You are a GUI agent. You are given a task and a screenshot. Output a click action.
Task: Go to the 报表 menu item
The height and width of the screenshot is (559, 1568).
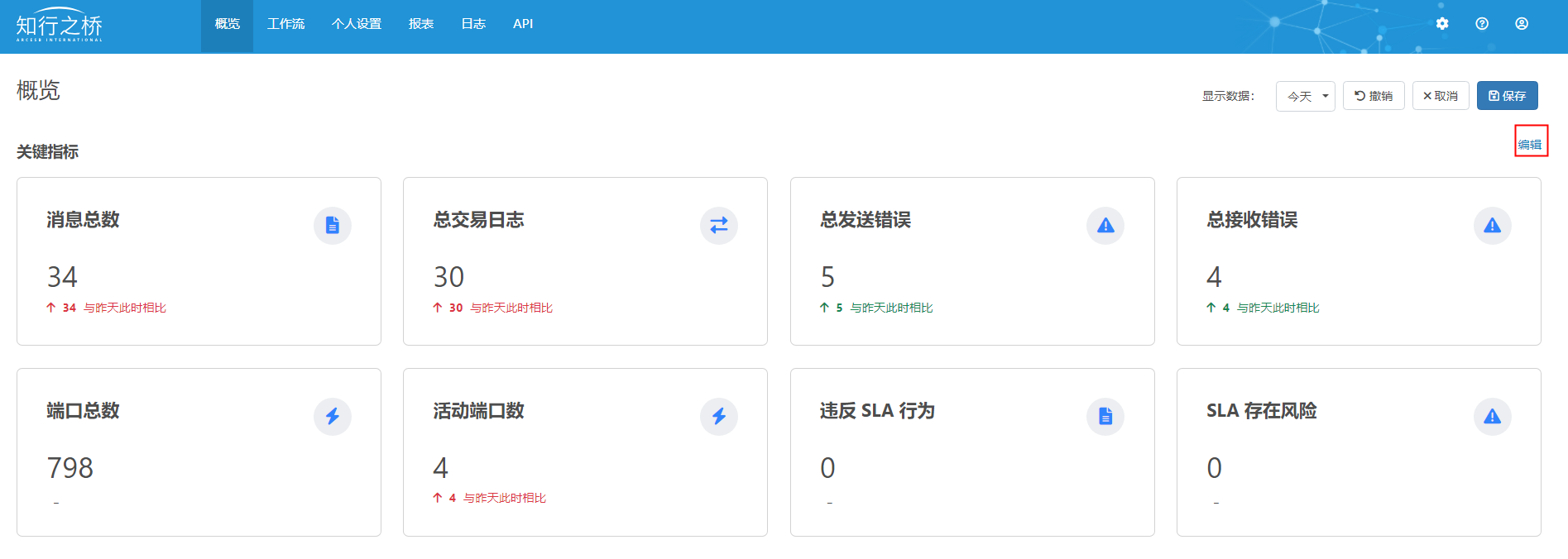click(421, 24)
